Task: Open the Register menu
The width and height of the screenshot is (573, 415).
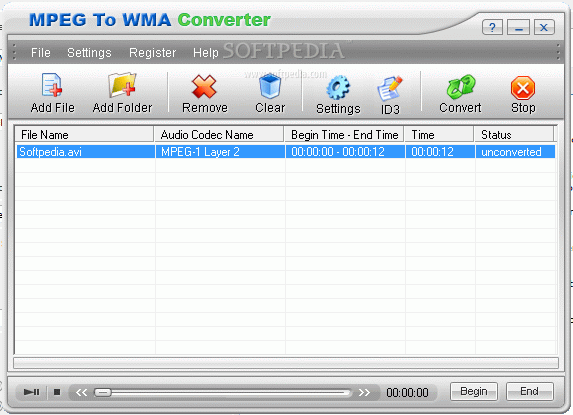Action: click(x=152, y=53)
